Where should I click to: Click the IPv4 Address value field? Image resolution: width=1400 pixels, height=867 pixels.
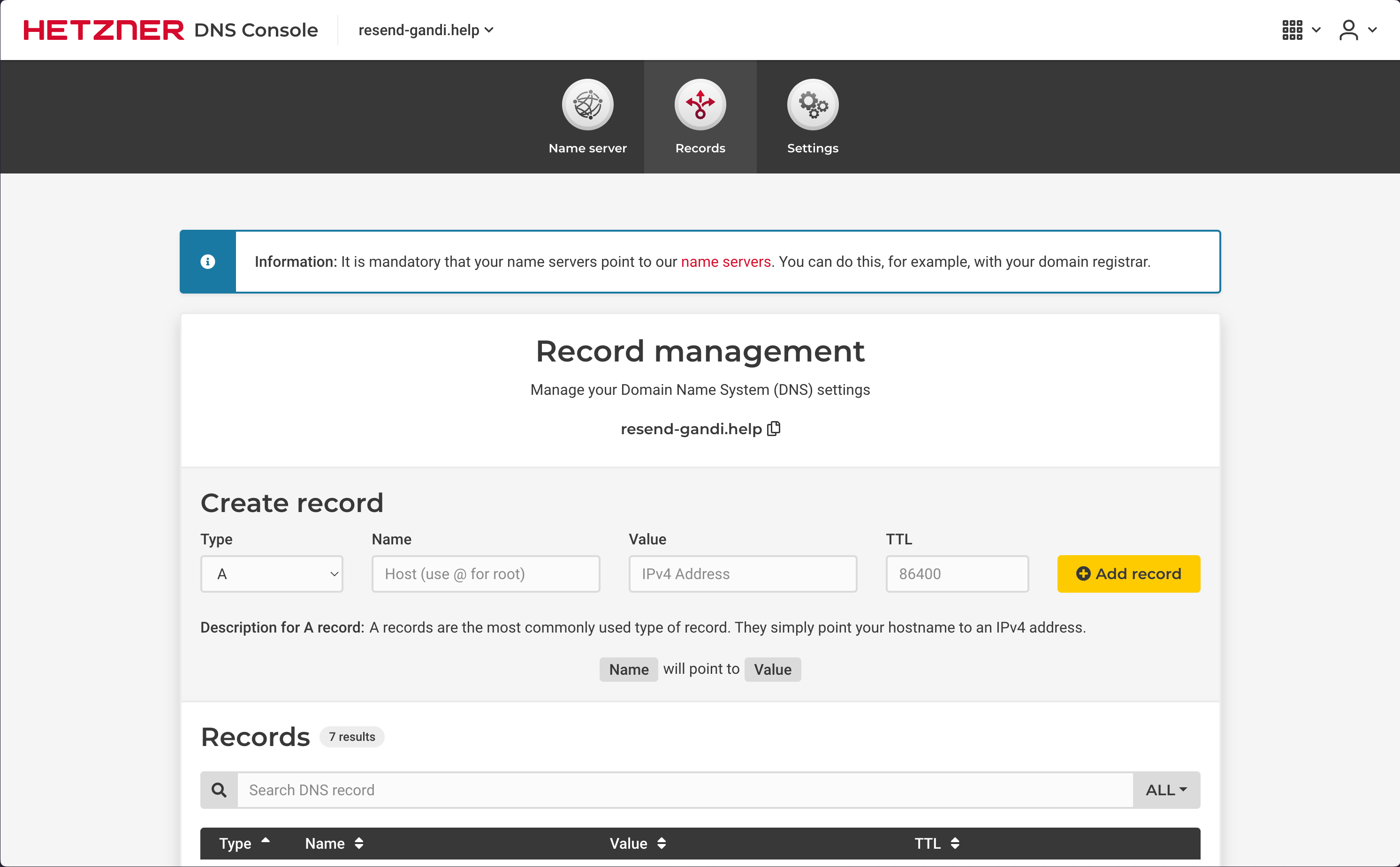pyautogui.click(x=742, y=574)
